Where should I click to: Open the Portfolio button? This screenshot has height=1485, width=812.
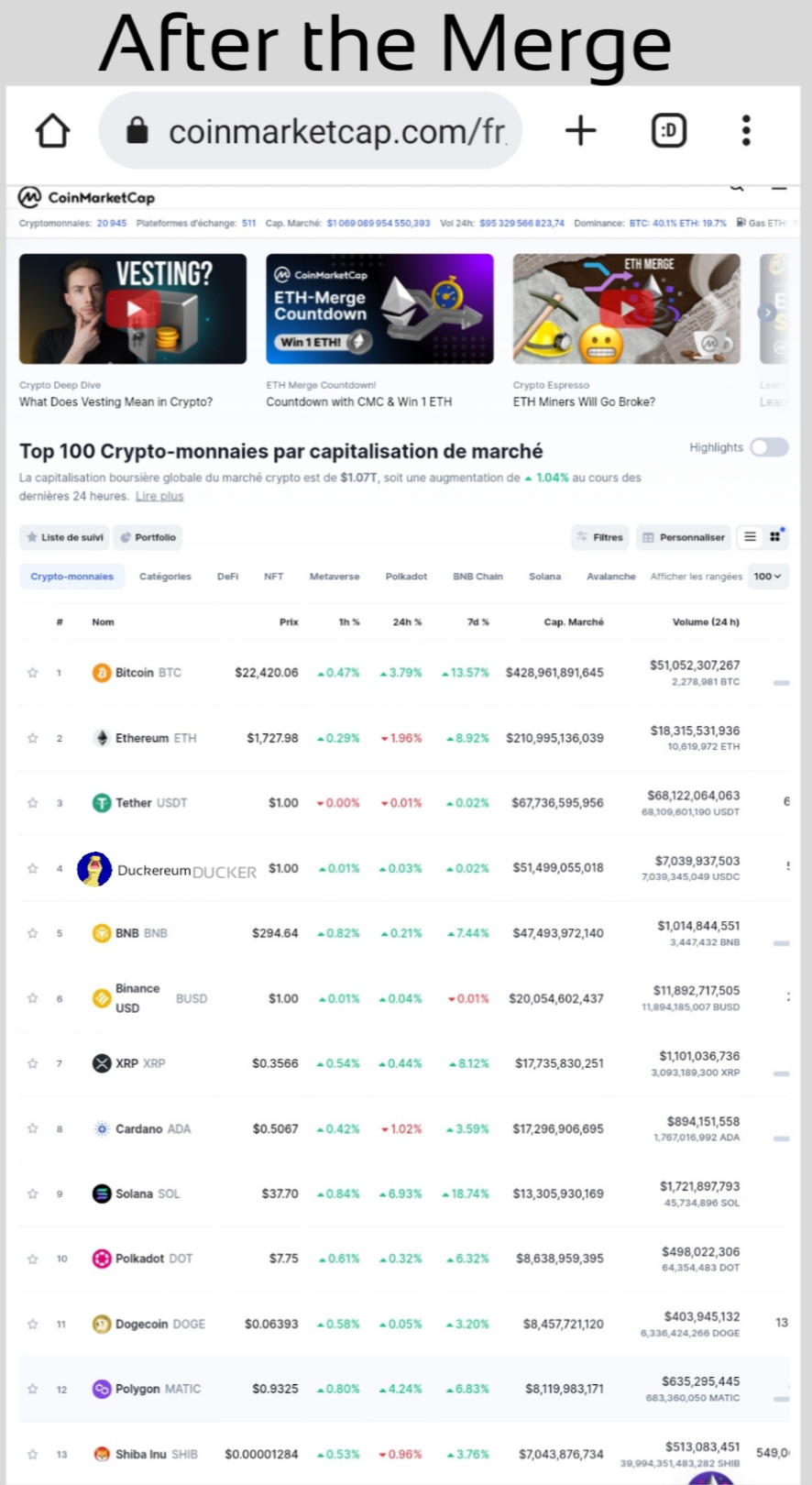pyautogui.click(x=148, y=537)
